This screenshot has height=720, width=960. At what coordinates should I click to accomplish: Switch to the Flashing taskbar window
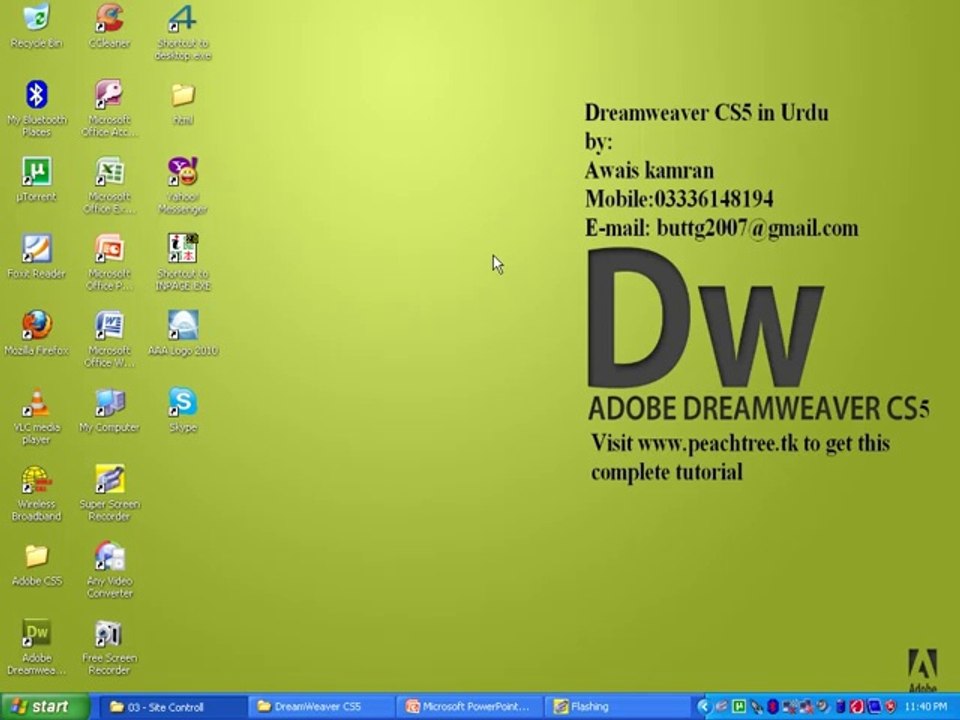click(x=618, y=707)
